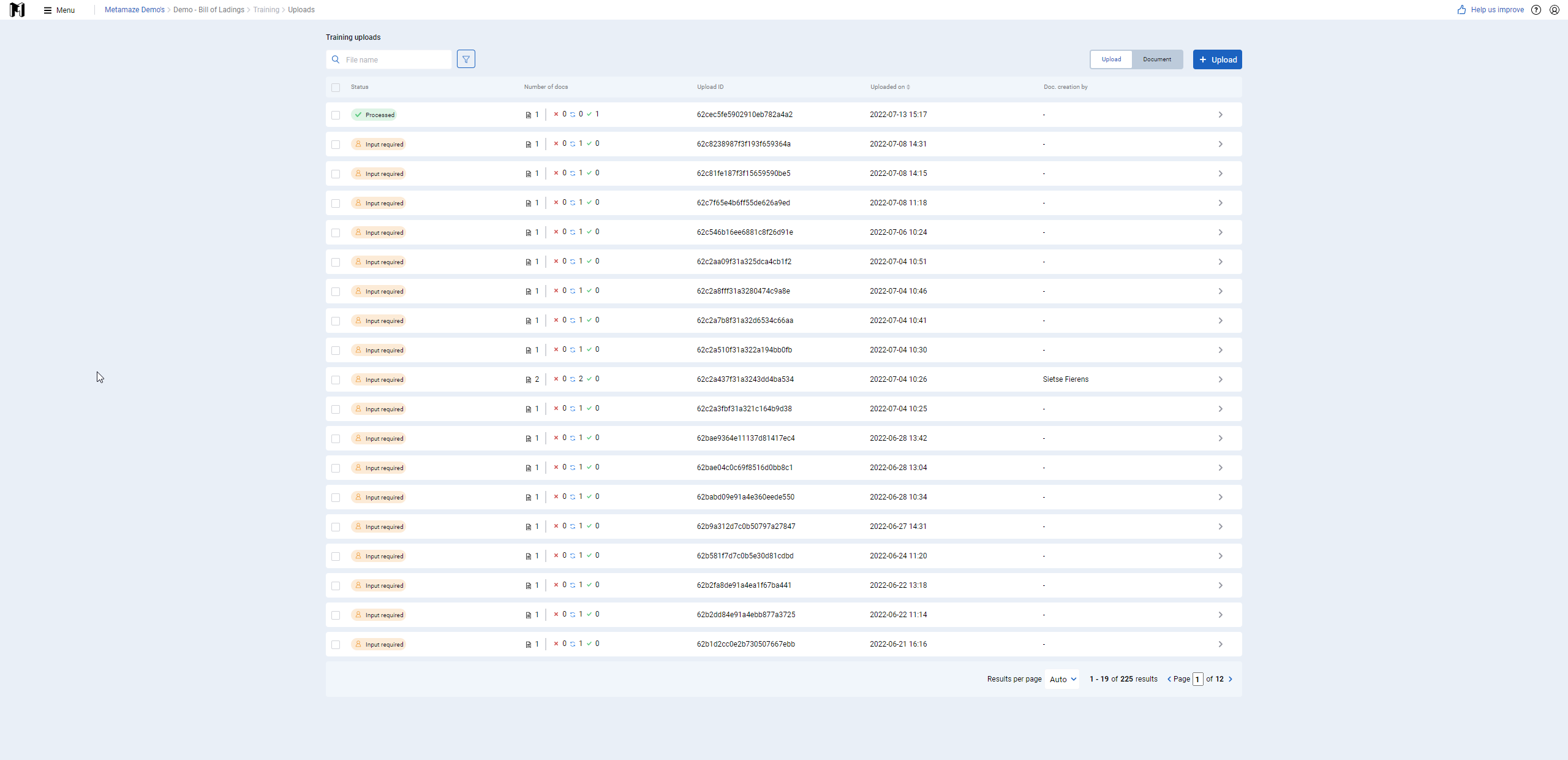The width and height of the screenshot is (1568, 760).
Task: Open Metamaze Demo's breadcrumb link
Action: [x=135, y=10]
